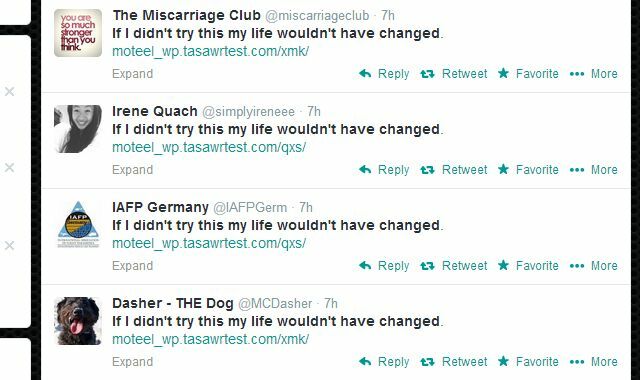Reply to the IAFP Germany tweet
This screenshot has height=380, width=640.
click(x=384, y=266)
